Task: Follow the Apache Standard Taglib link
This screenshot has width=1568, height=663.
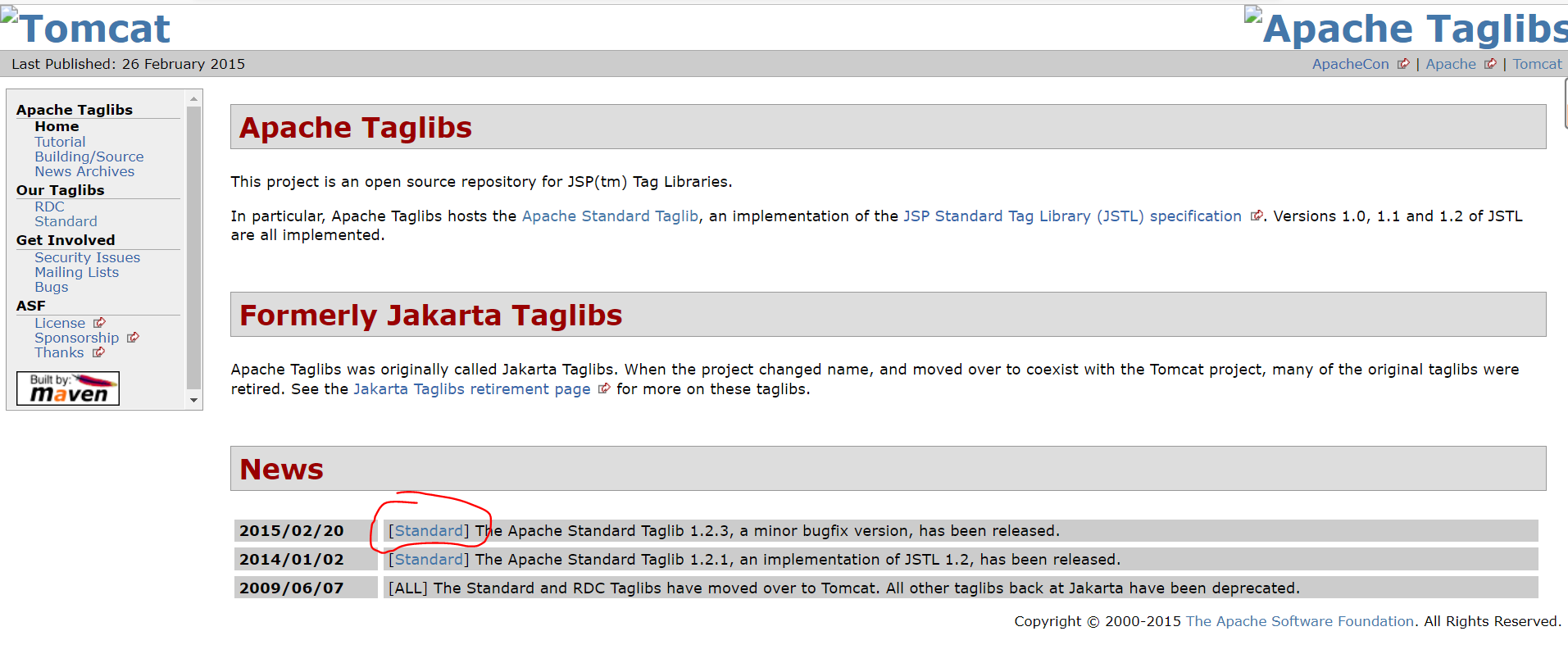Action: [x=610, y=216]
